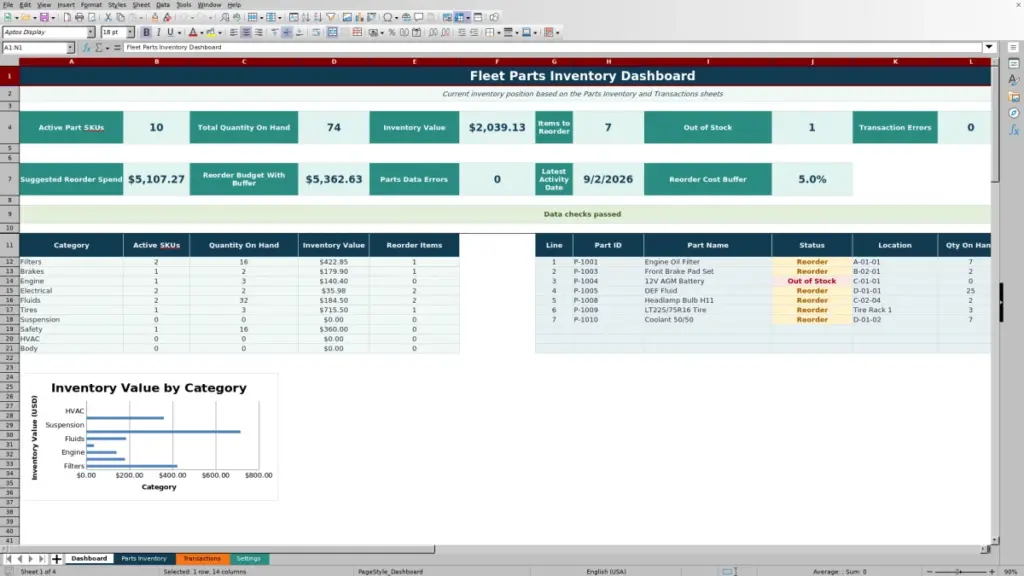Expand the formula bar arrow

point(989,47)
